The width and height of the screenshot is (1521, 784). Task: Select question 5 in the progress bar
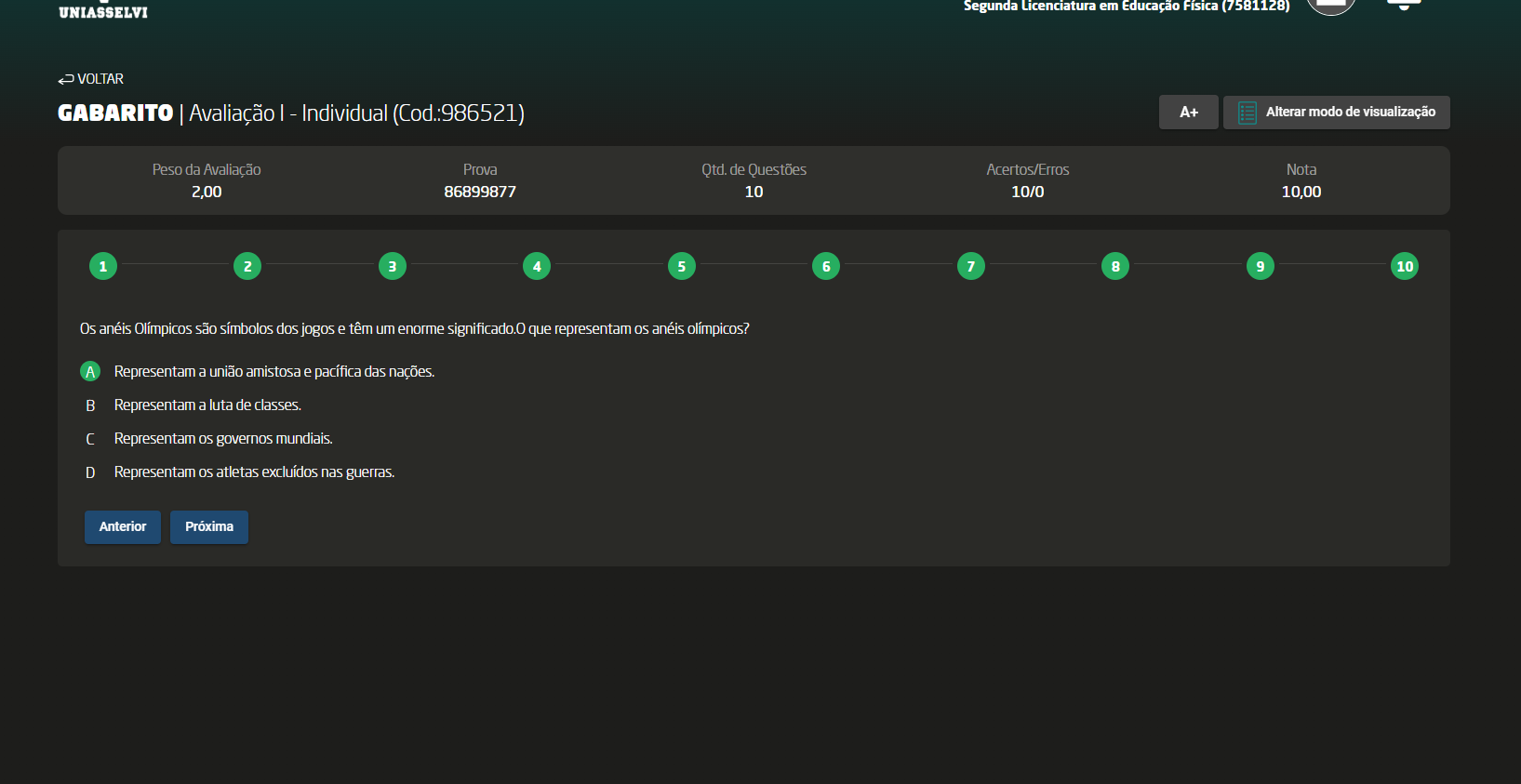click(x=682, y=267)
